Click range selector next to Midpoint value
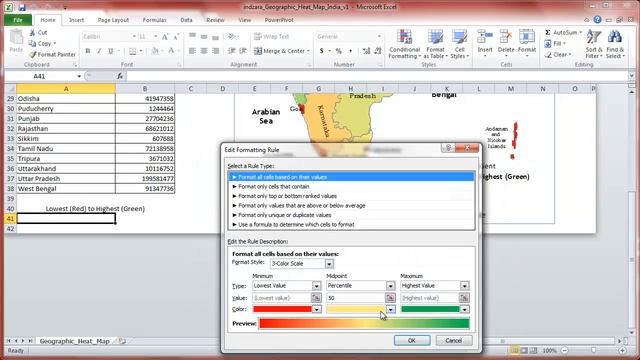This screenshot has height=360, width=640. pyautogui.click(x=390, y=298)
